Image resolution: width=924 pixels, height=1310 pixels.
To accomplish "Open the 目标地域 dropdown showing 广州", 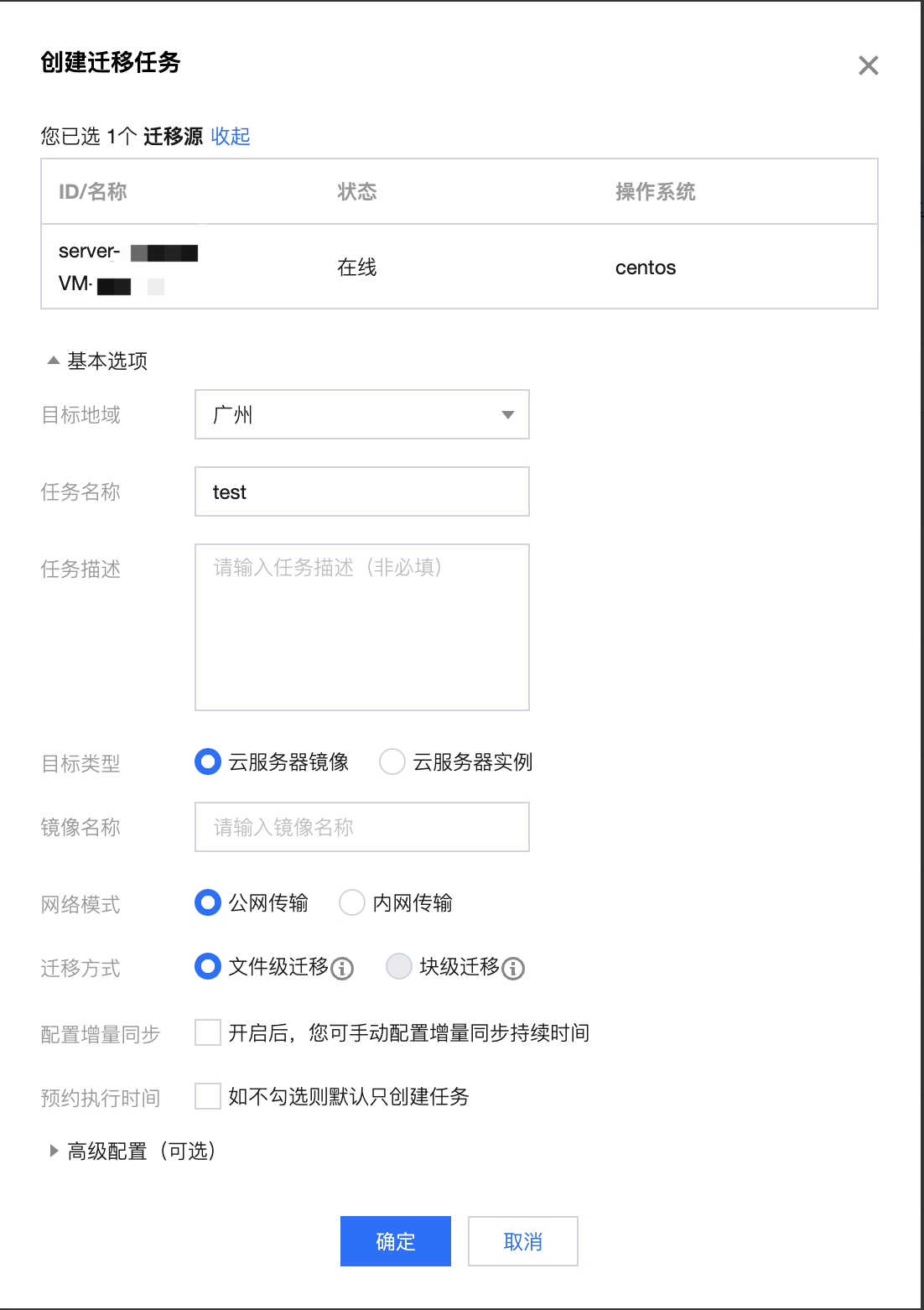I will 362,414.
